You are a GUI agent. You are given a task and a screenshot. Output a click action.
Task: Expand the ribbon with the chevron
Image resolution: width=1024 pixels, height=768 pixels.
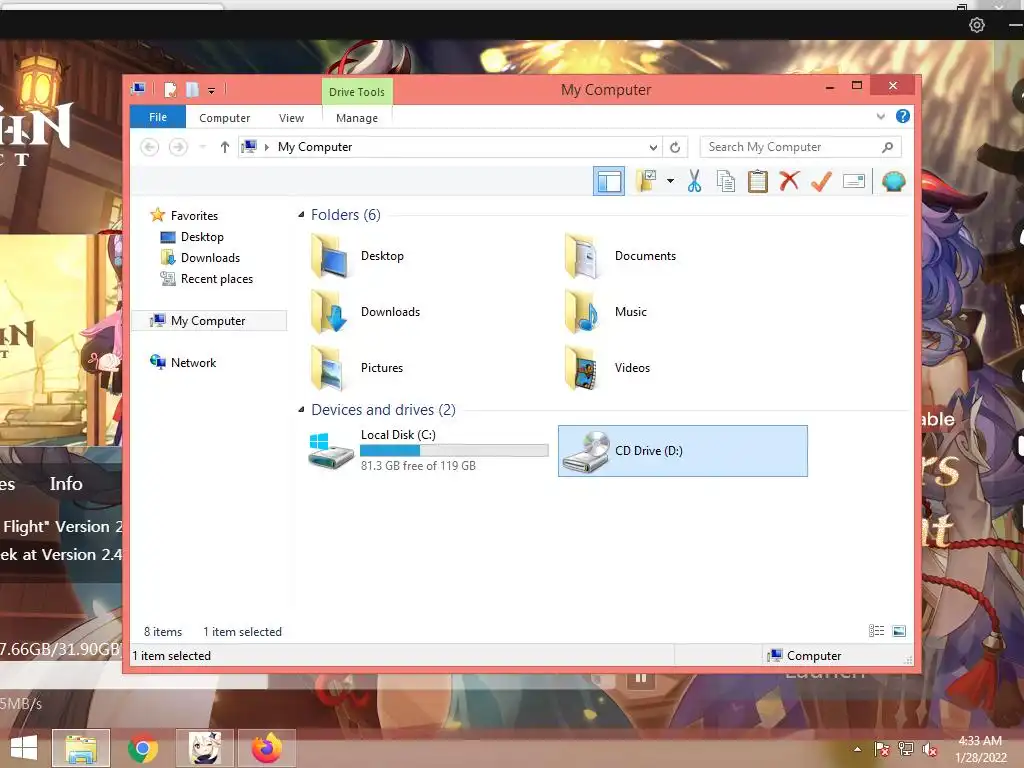pyautogui.click(x=880, y=116)
